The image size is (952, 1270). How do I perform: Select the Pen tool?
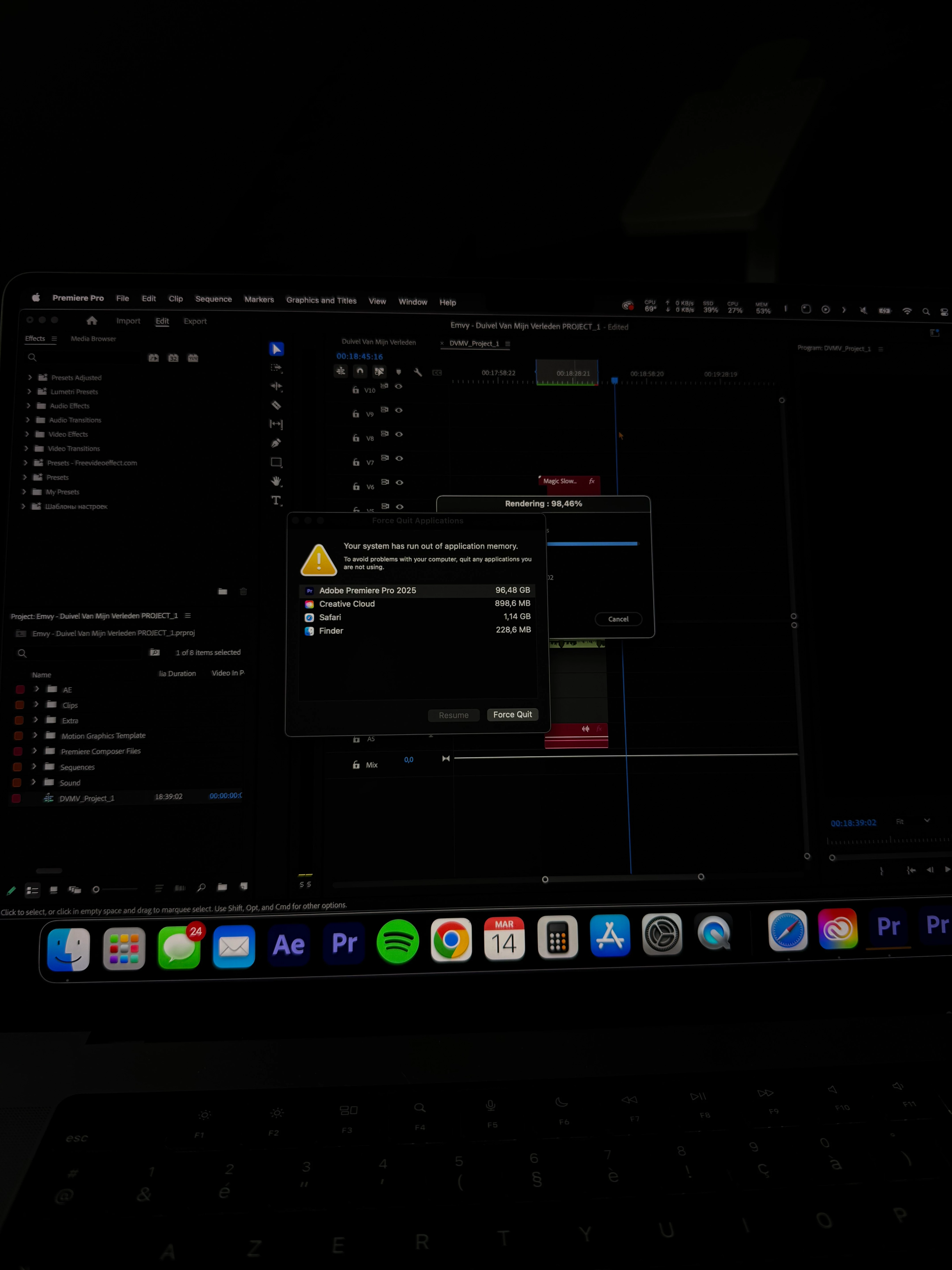point(276,443)
